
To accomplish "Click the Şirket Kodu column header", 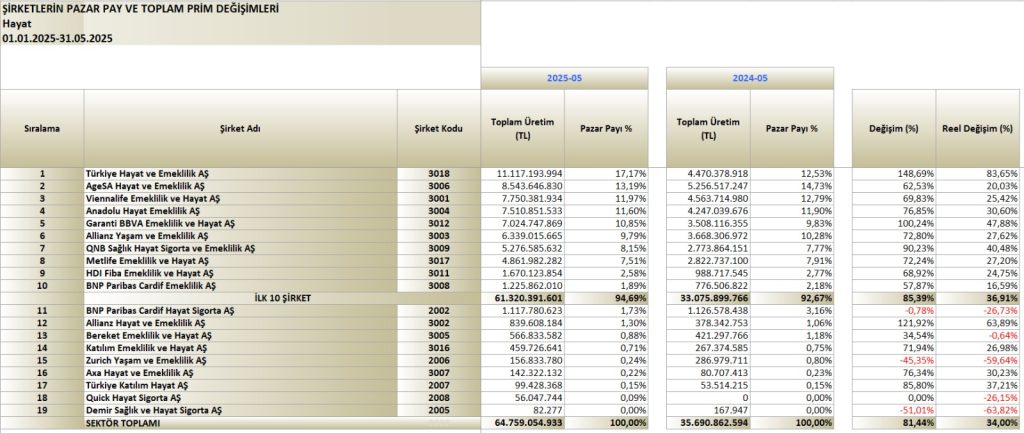I will click(439, 129).
